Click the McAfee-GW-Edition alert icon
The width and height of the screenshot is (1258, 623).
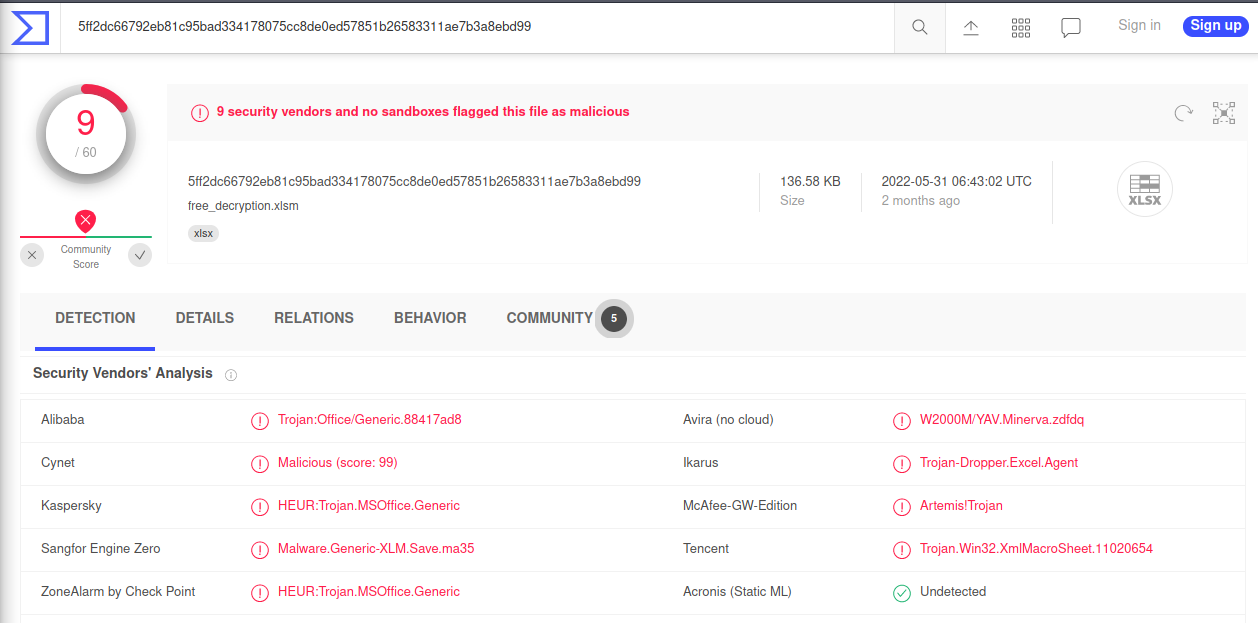(902, 507)
